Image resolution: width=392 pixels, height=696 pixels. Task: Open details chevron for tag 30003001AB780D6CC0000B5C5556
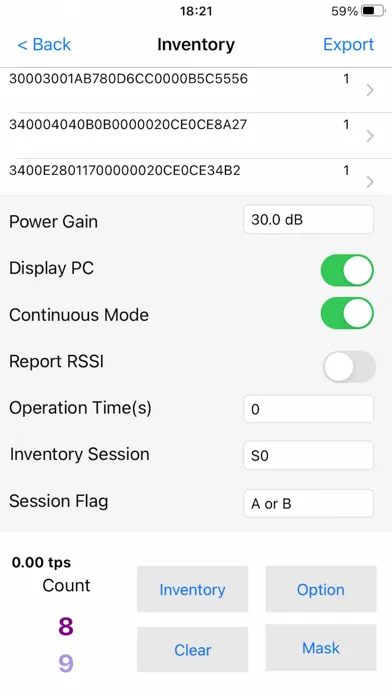click(370, 91)
